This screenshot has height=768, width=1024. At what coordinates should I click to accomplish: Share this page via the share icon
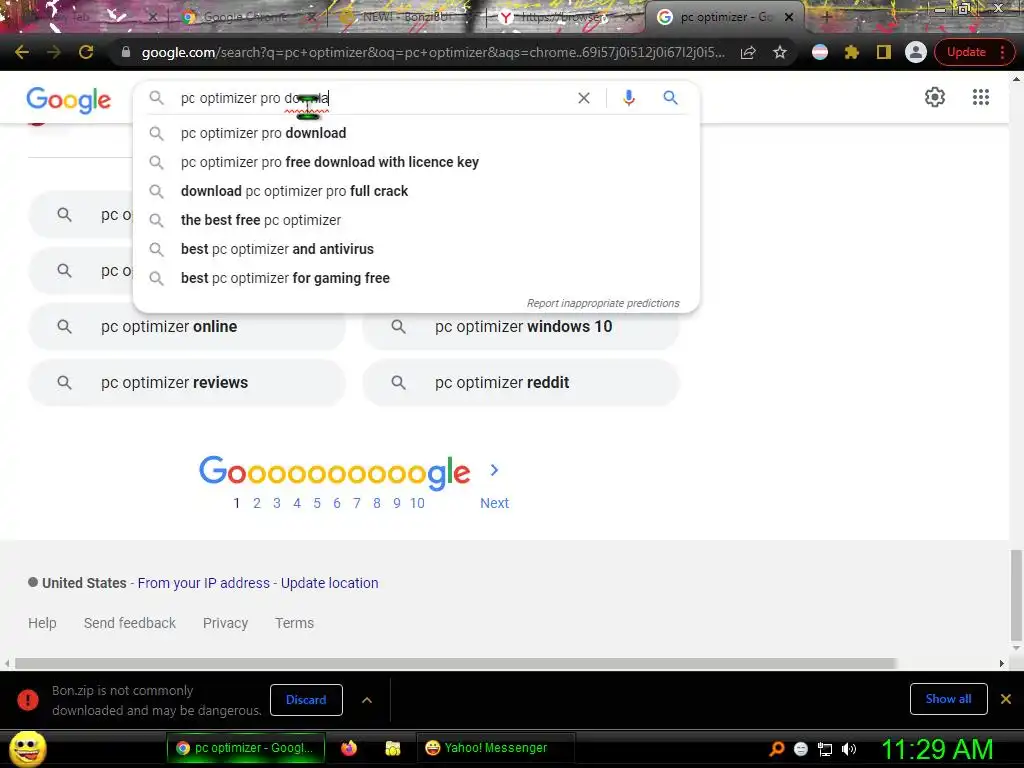tap(748, 52)
